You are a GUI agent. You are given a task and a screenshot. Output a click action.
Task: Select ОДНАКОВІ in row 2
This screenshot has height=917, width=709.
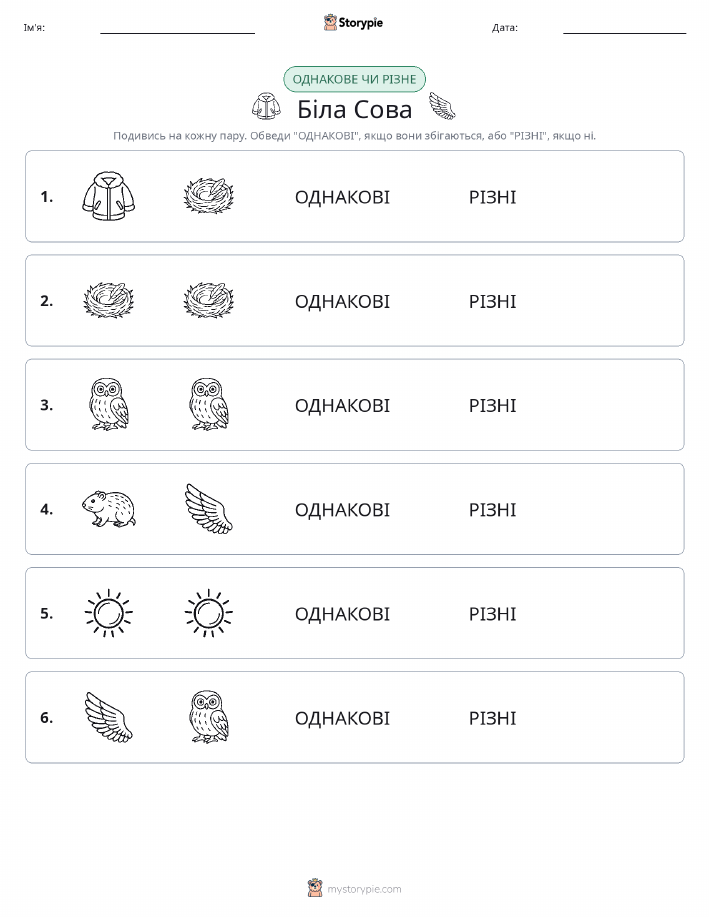[x=342, y=301]
